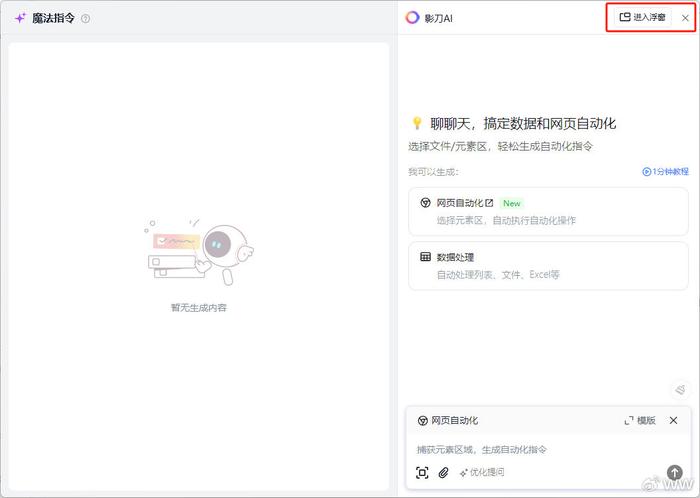
Task: Click the 进入浮窗 button
Action: pos(642,17)
